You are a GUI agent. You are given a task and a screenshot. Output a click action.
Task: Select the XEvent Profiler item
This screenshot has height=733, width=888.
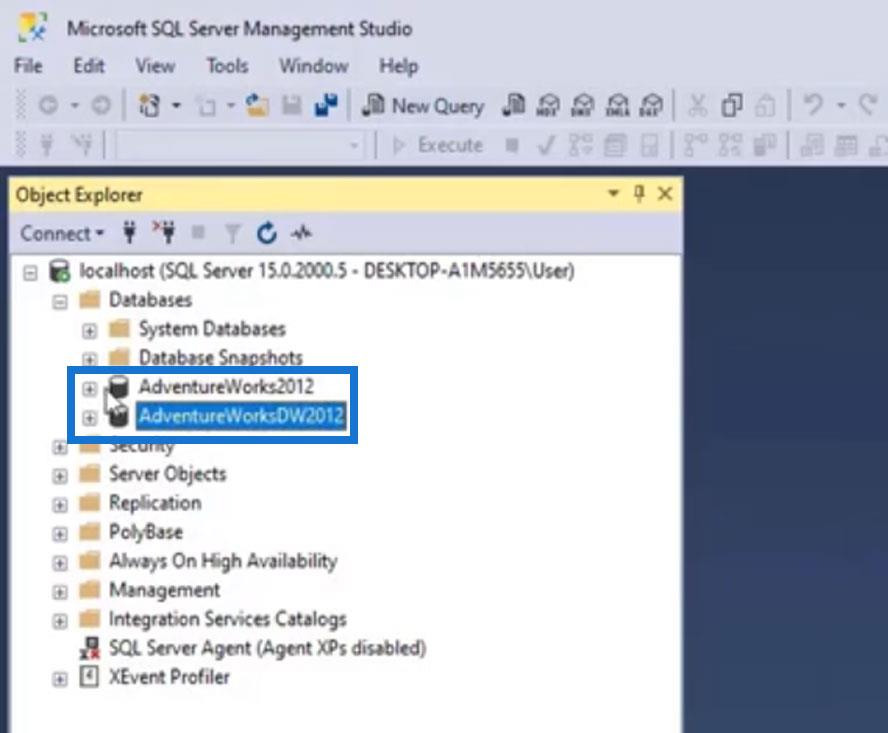pyautogui.click(x=169, y=676)
